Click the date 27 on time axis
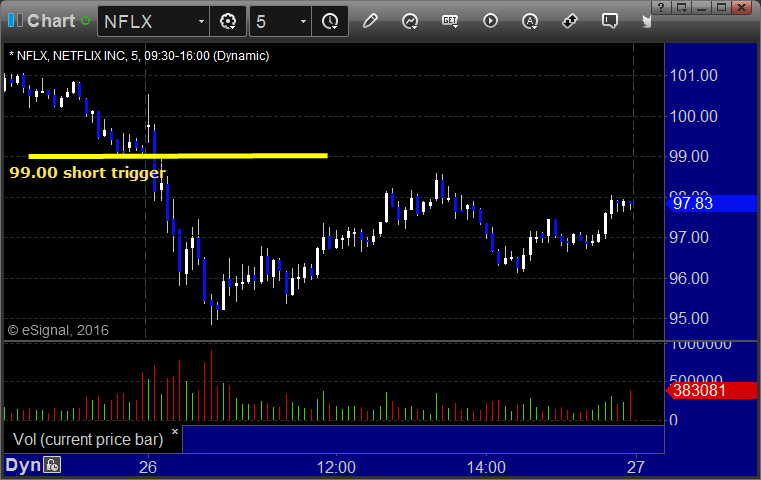761x480 pixels. pyautogui.click(x=635, y=467)
